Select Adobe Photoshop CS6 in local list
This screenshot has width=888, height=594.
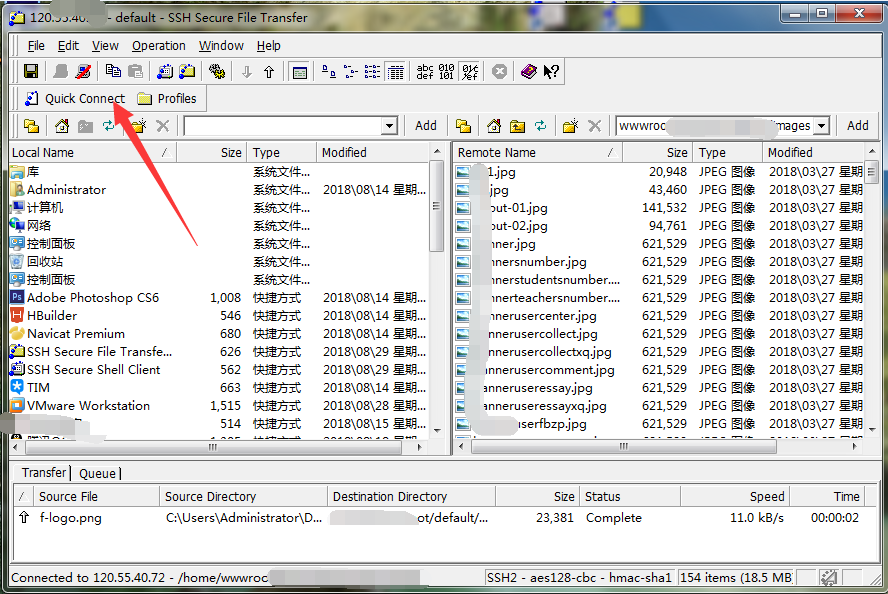[93, 297]
